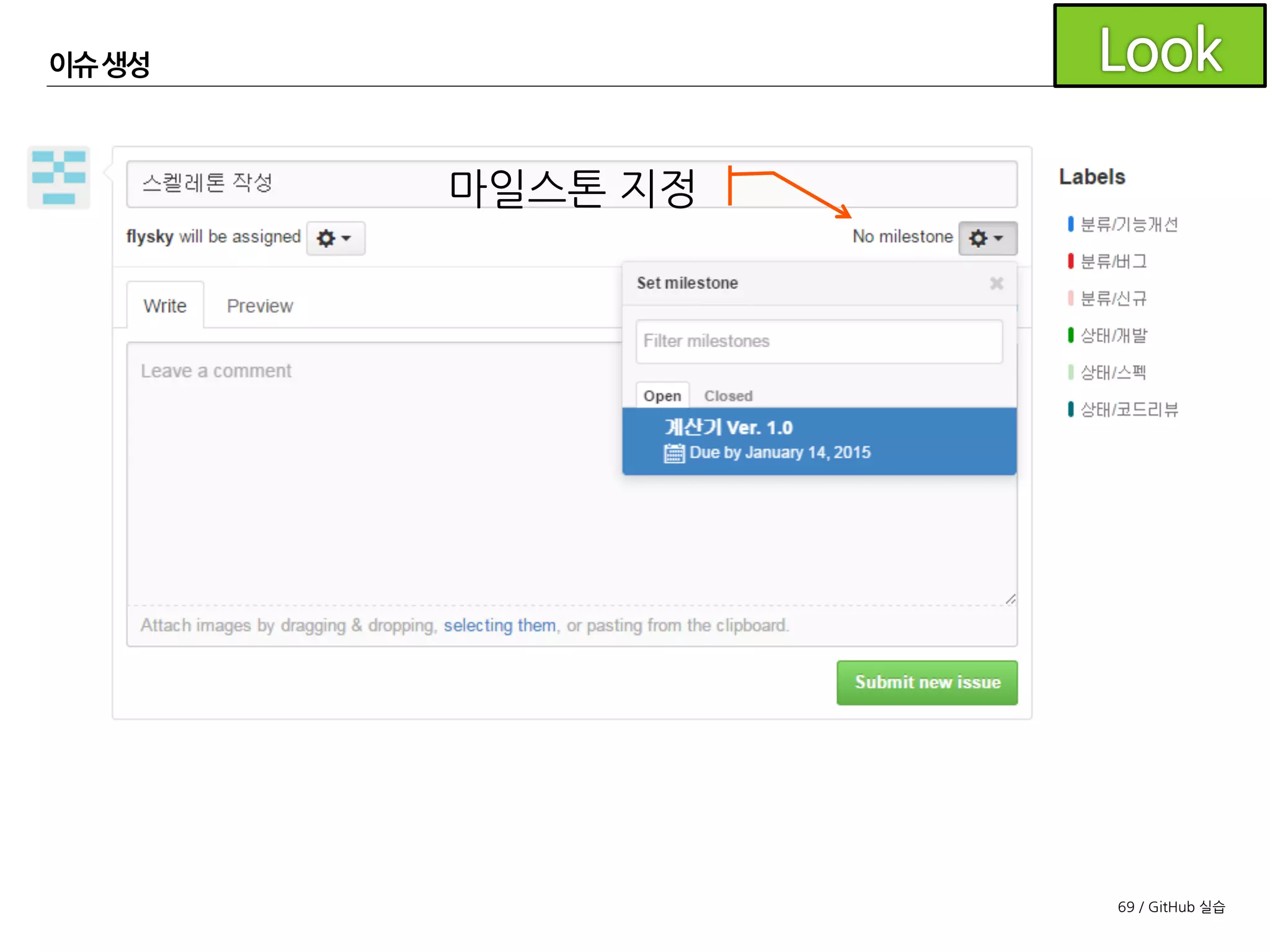Screen dimensions: 1270x952
Task: Close the Set milestone popup
Action: [997, 283]
